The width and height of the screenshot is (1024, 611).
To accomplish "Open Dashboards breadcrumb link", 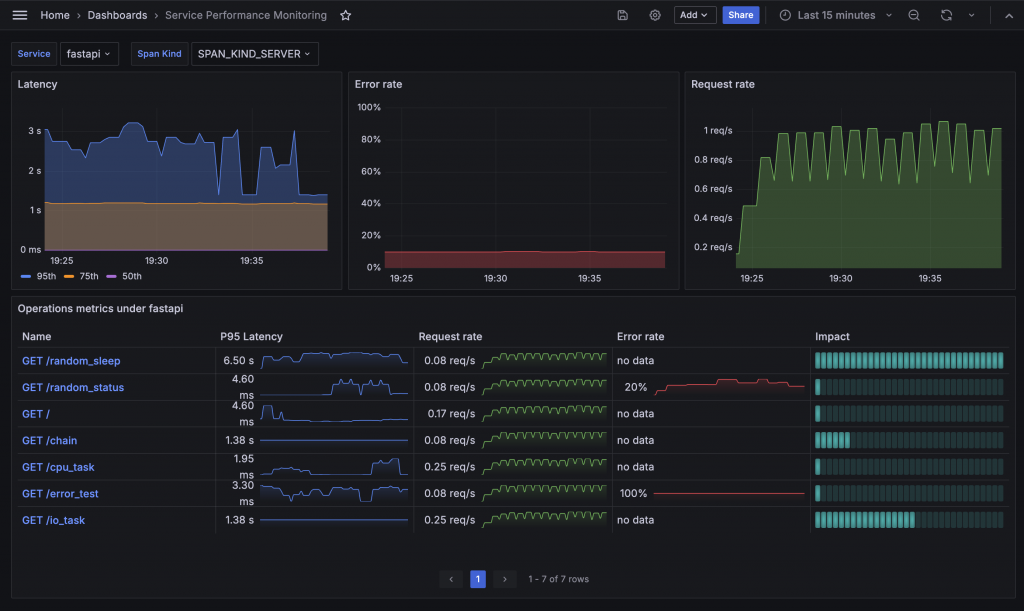I will coord(118,15).
